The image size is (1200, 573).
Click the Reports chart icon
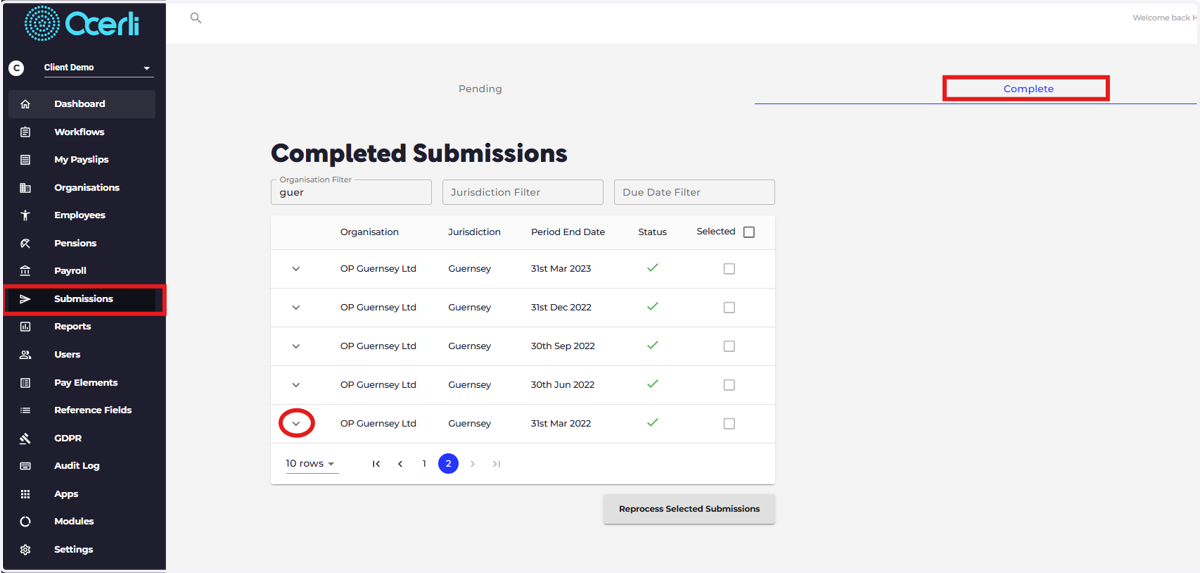point(26,327)
